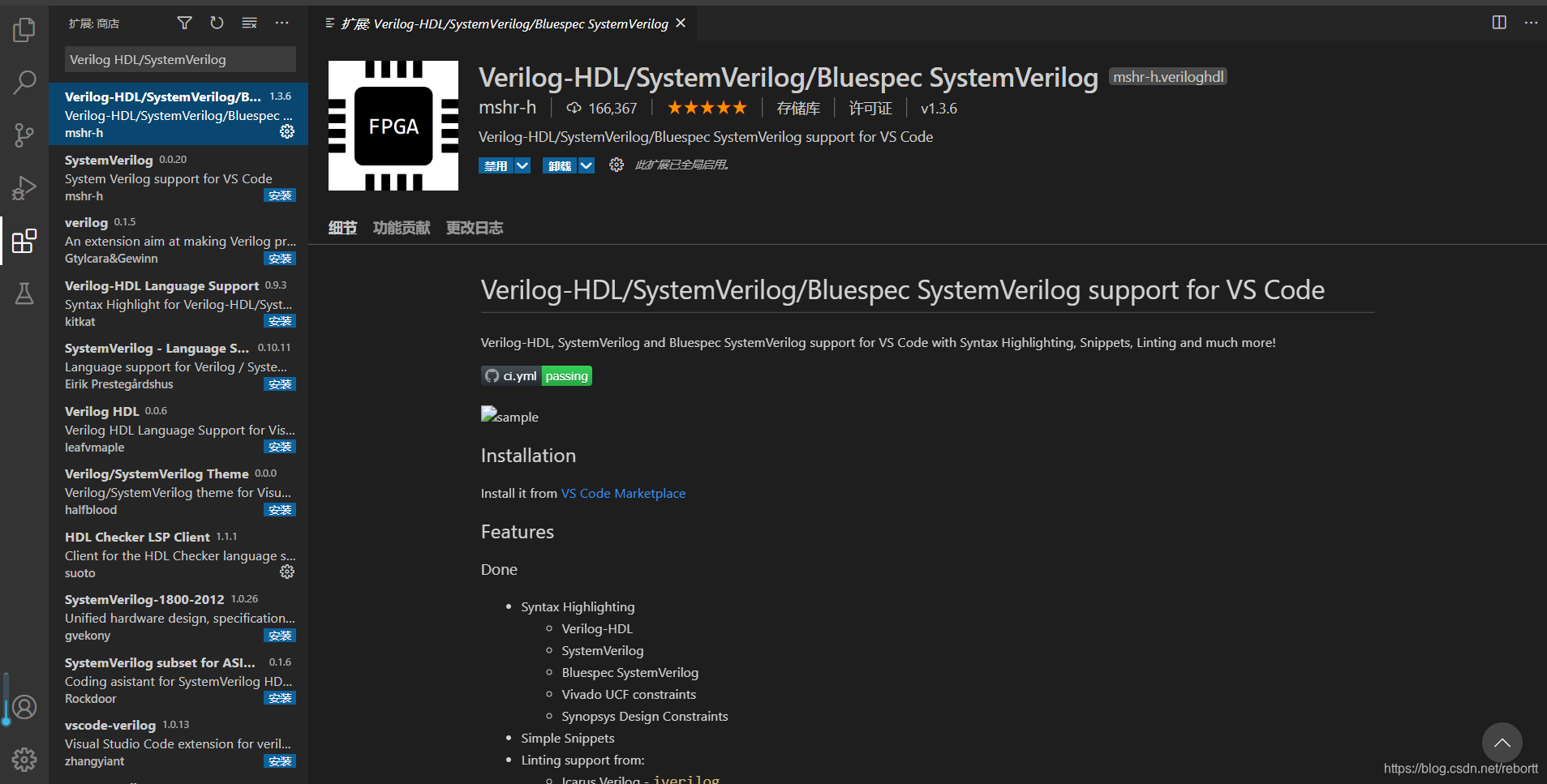The width and height of the screenshot is (1547, 784).
Task: Click the ci.yml passing badge
Action: pyautogui.click(x=536, y=375)
